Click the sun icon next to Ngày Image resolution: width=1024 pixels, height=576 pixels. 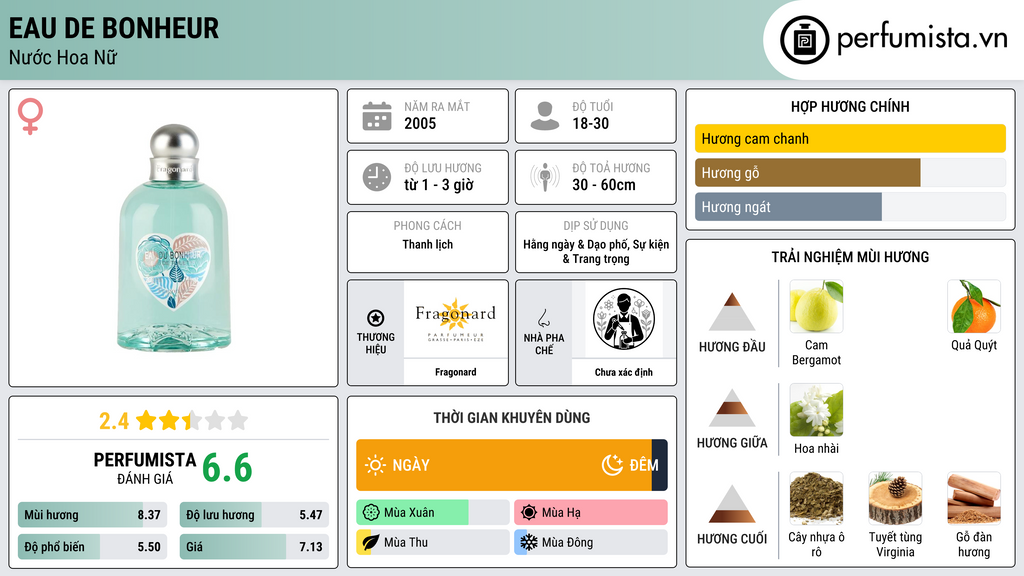point(375,465)
